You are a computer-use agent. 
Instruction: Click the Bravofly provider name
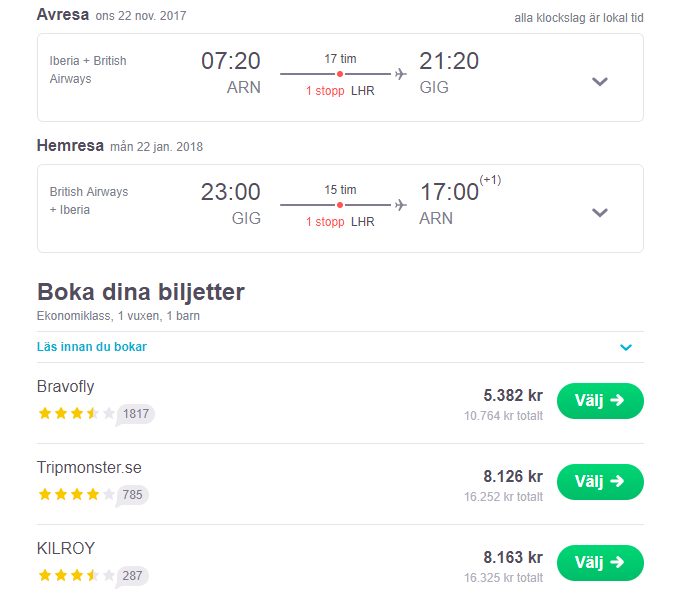tap(65, 387)
